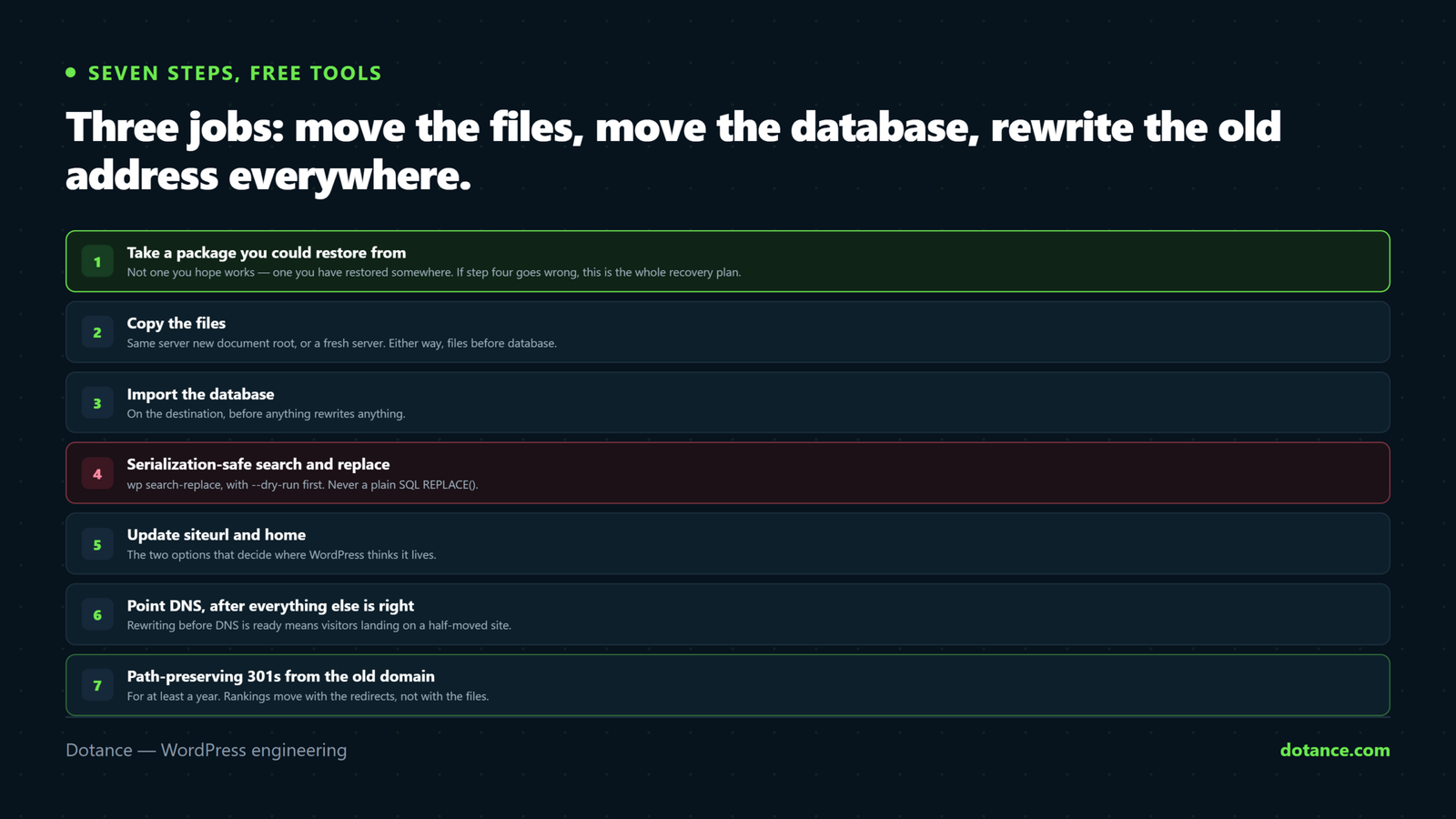Click the step 3 number badge
Screen dimensions: 1456x819
tap(97, 403)
